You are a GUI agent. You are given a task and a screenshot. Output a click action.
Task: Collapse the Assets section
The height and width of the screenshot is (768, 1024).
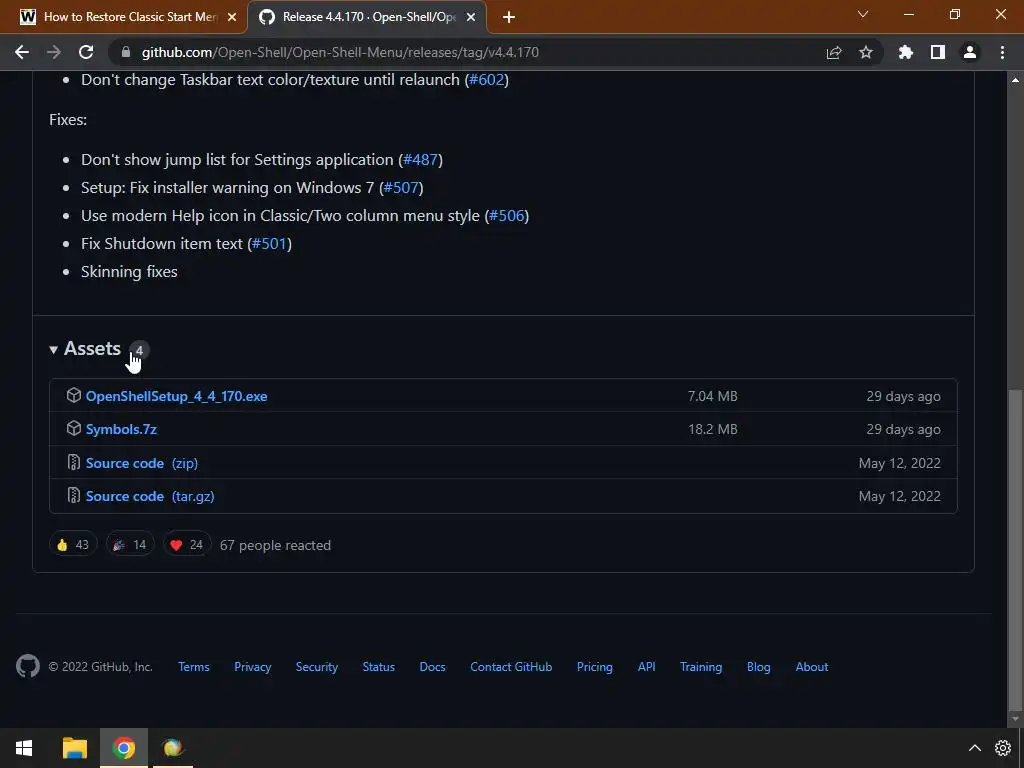[x=53, y=349]
